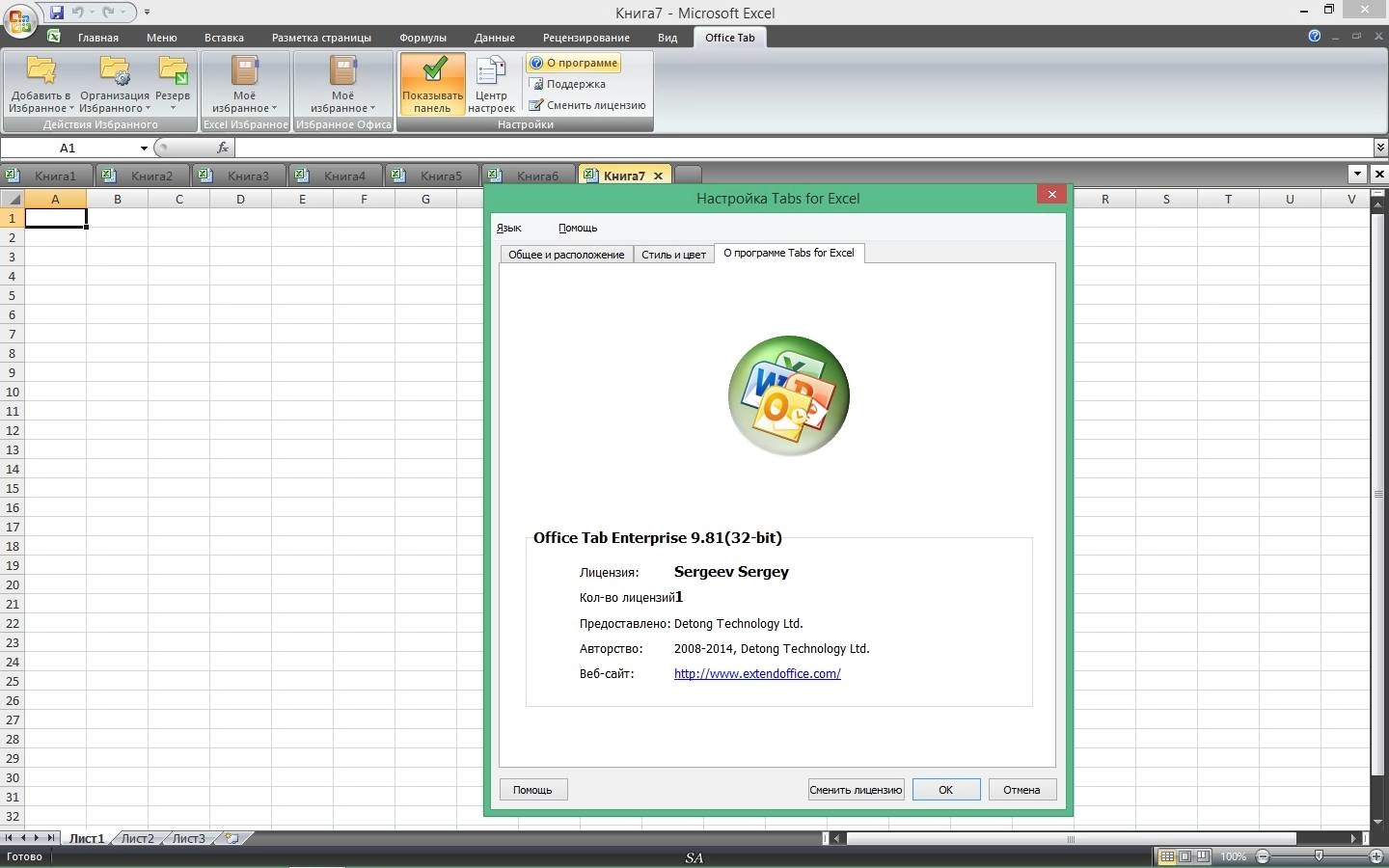Close the Книга7 workbook tab
This screenshot has width=1389, height=868.
click(658, 176)
